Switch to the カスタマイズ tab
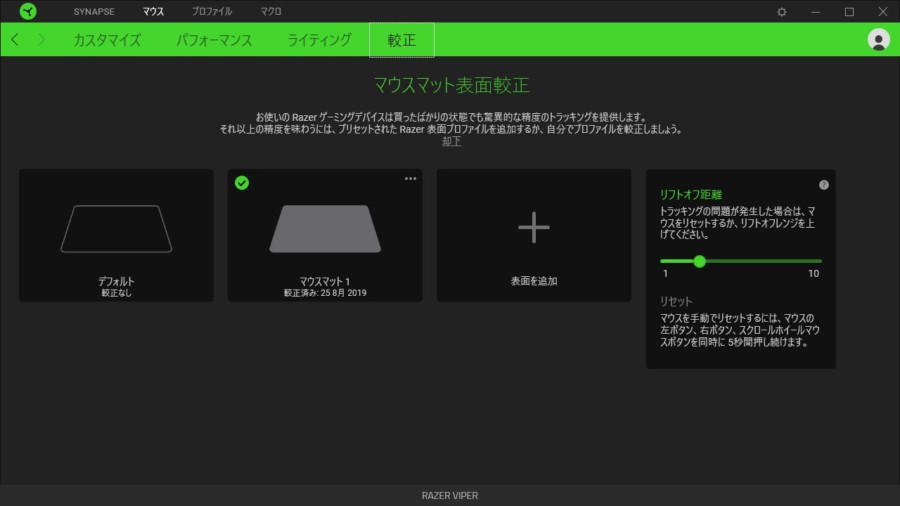The width and height of the screenshot is (900, 506). (x=107, y=40)
